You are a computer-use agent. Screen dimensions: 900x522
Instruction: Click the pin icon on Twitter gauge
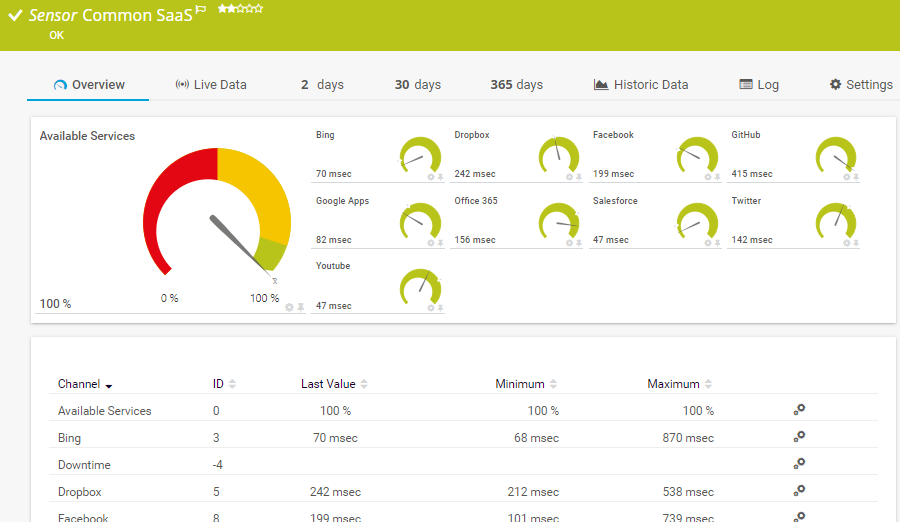tap(856, 243)
